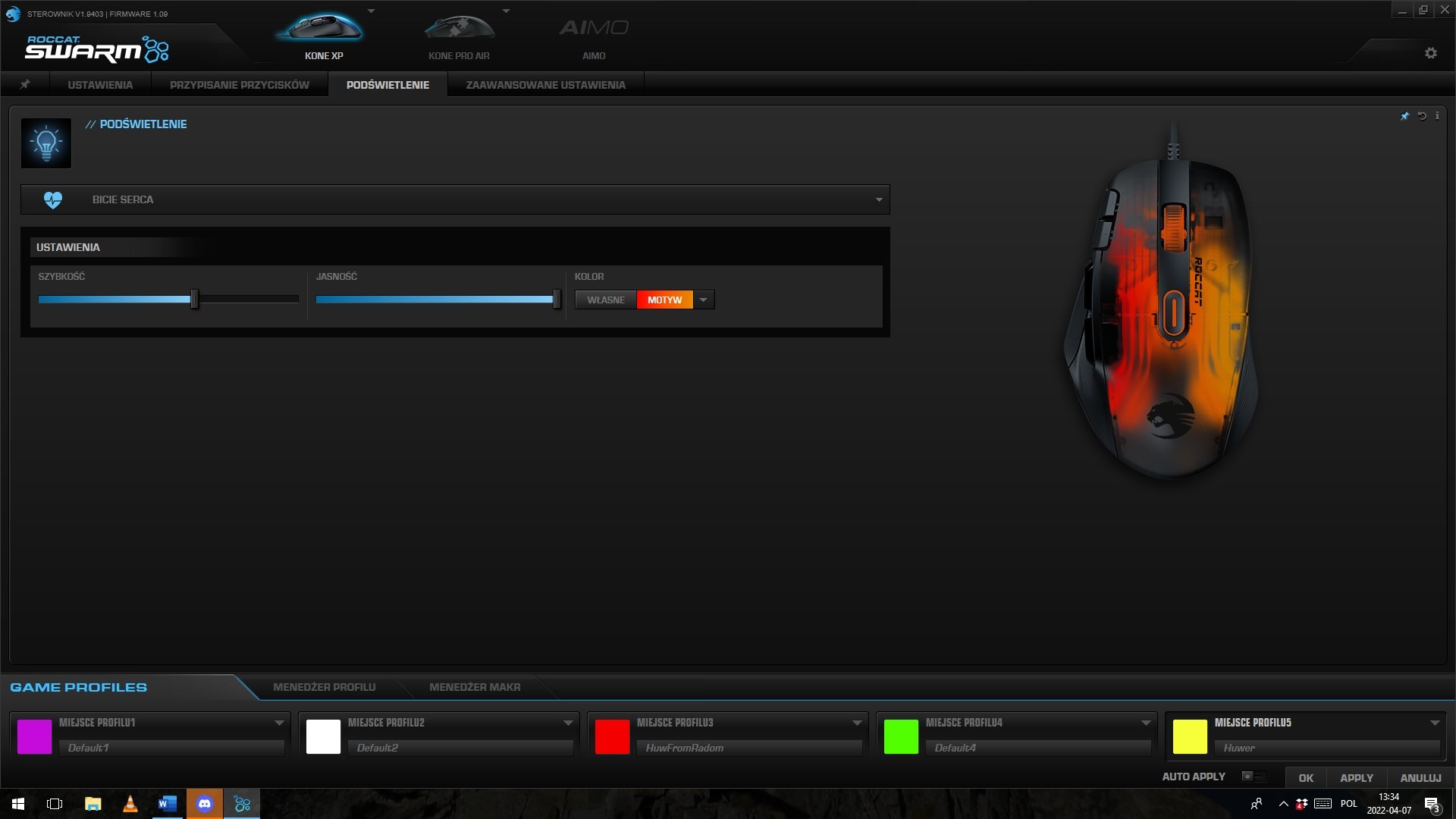Open the Menedżer Makr tab

[x=475, y=687]
